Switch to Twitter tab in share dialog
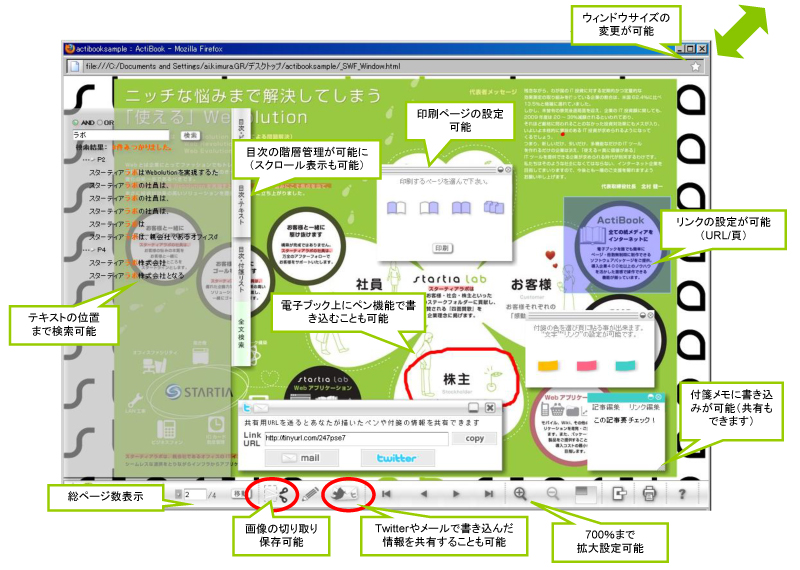 pos(247,408)
